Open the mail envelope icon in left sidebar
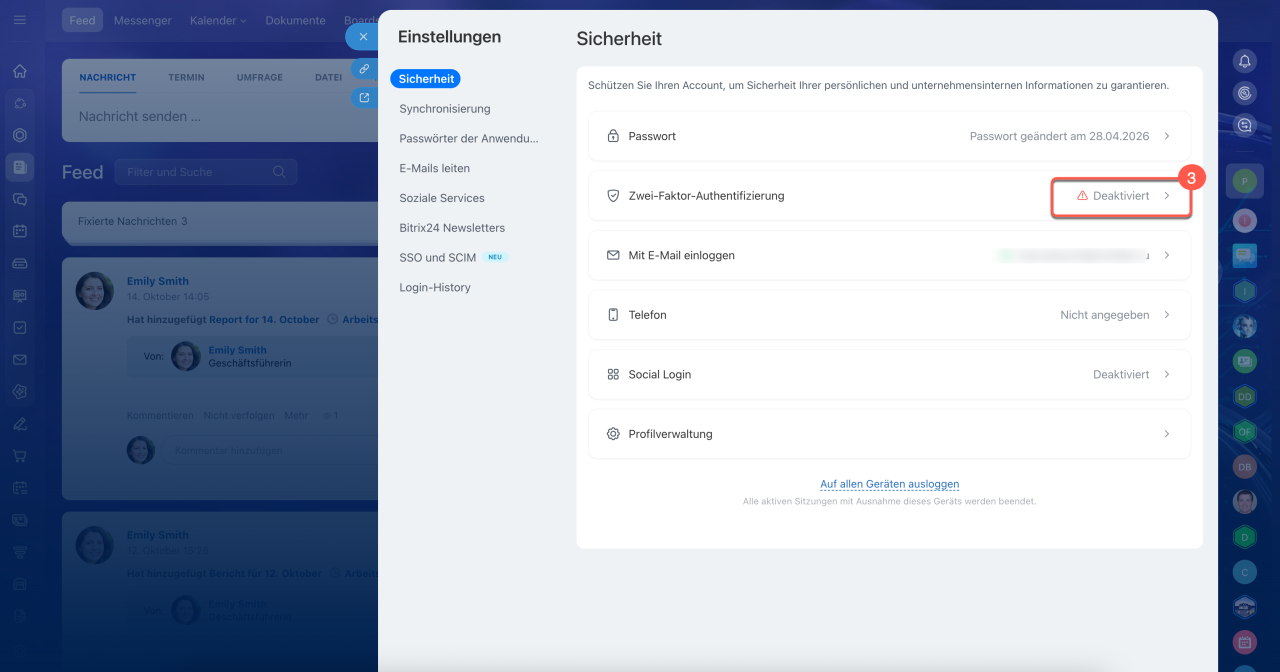 click(20, 360)
